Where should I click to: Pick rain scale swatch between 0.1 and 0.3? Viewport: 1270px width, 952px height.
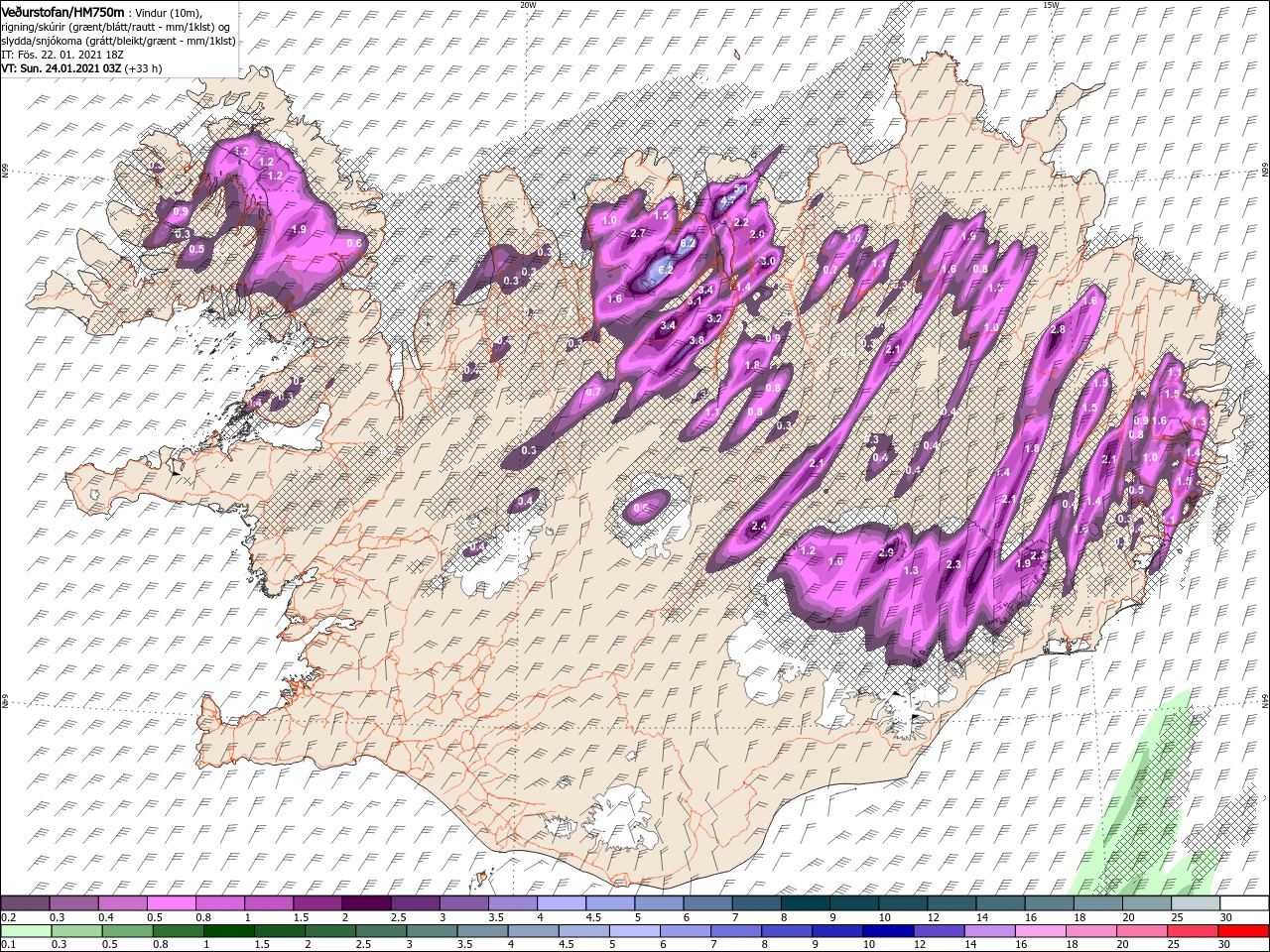(27, 931)
